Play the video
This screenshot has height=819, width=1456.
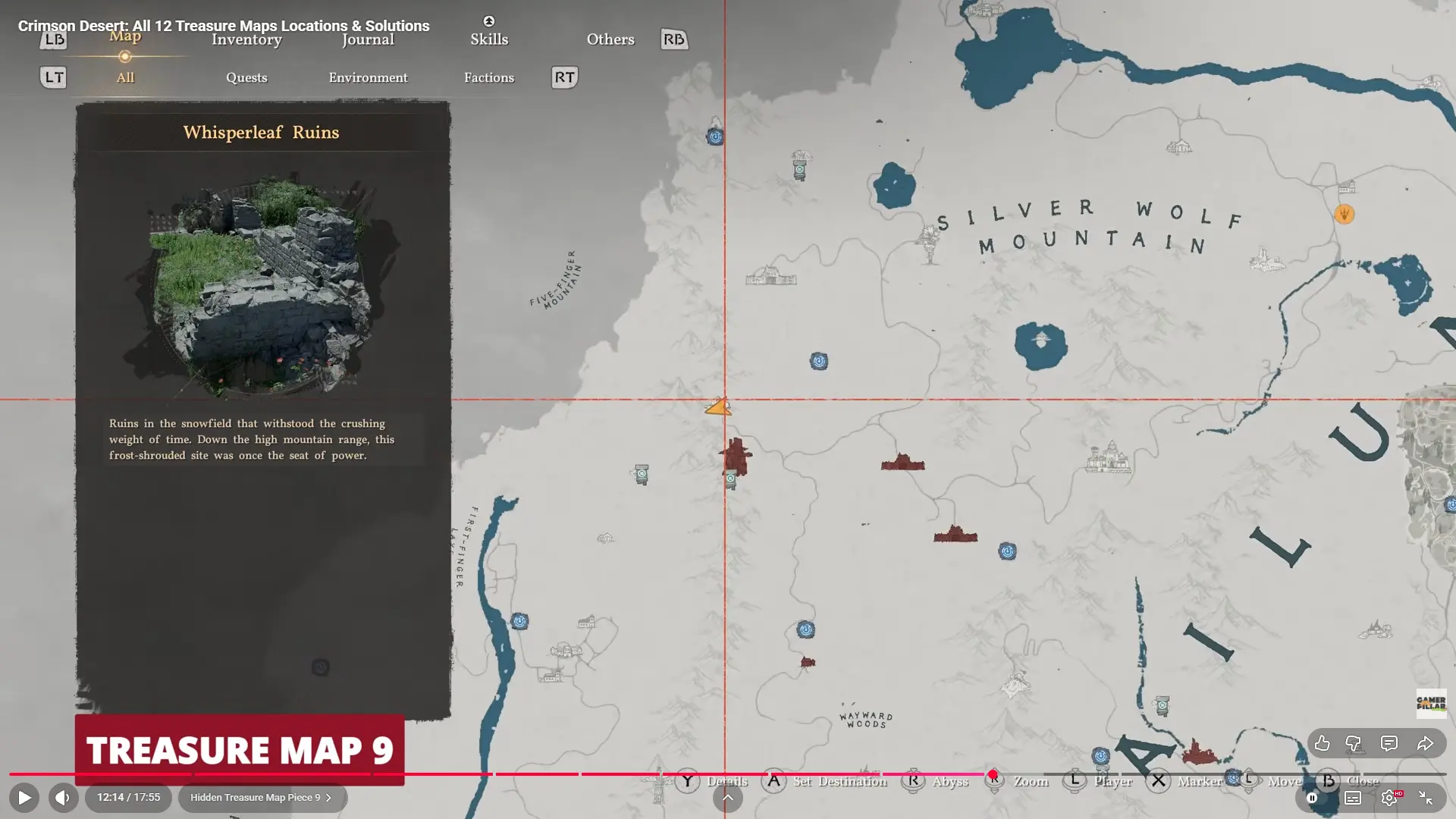click(x=24, y=798)
